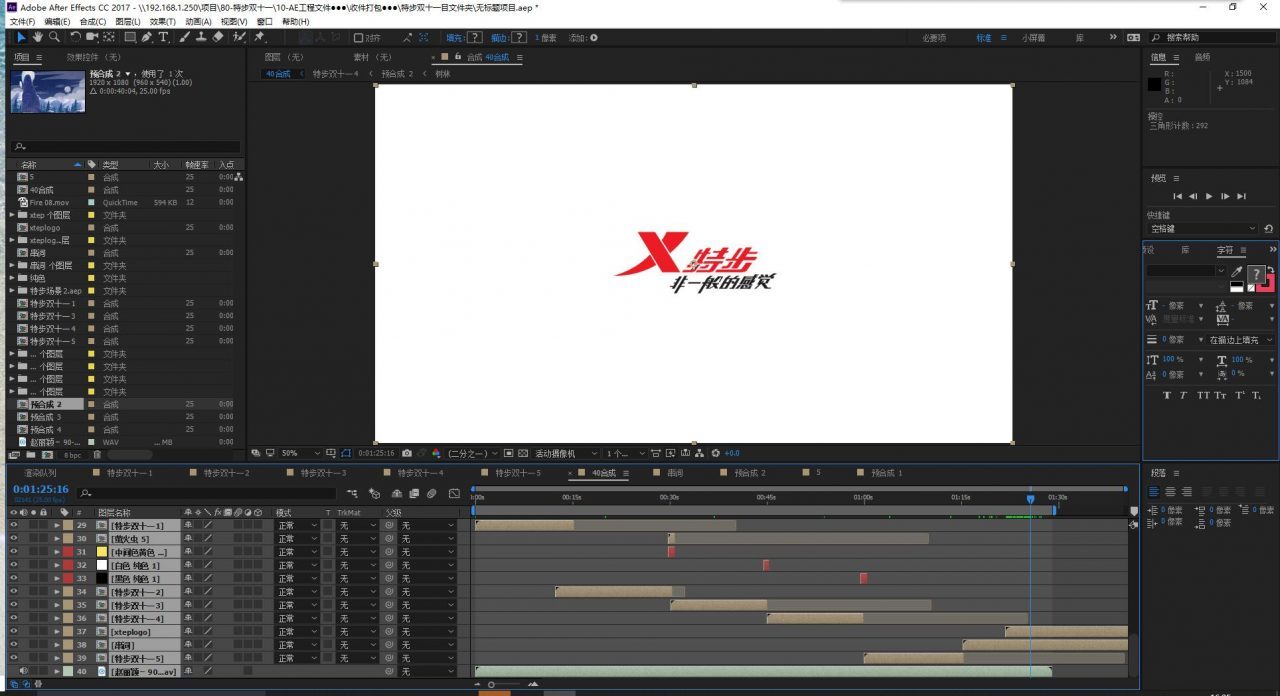Click the timeline zoom slider handle

[x=491, y=685]
